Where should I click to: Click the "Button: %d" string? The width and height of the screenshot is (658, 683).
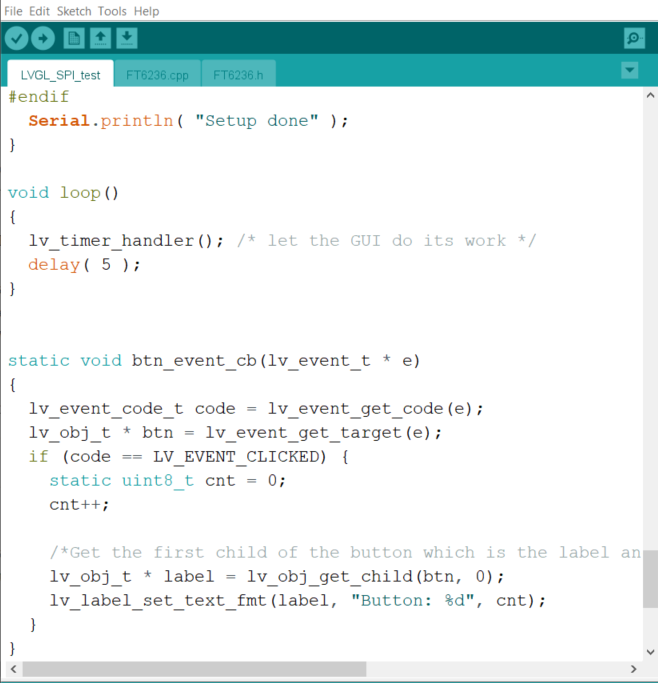(x=413, y=600)
